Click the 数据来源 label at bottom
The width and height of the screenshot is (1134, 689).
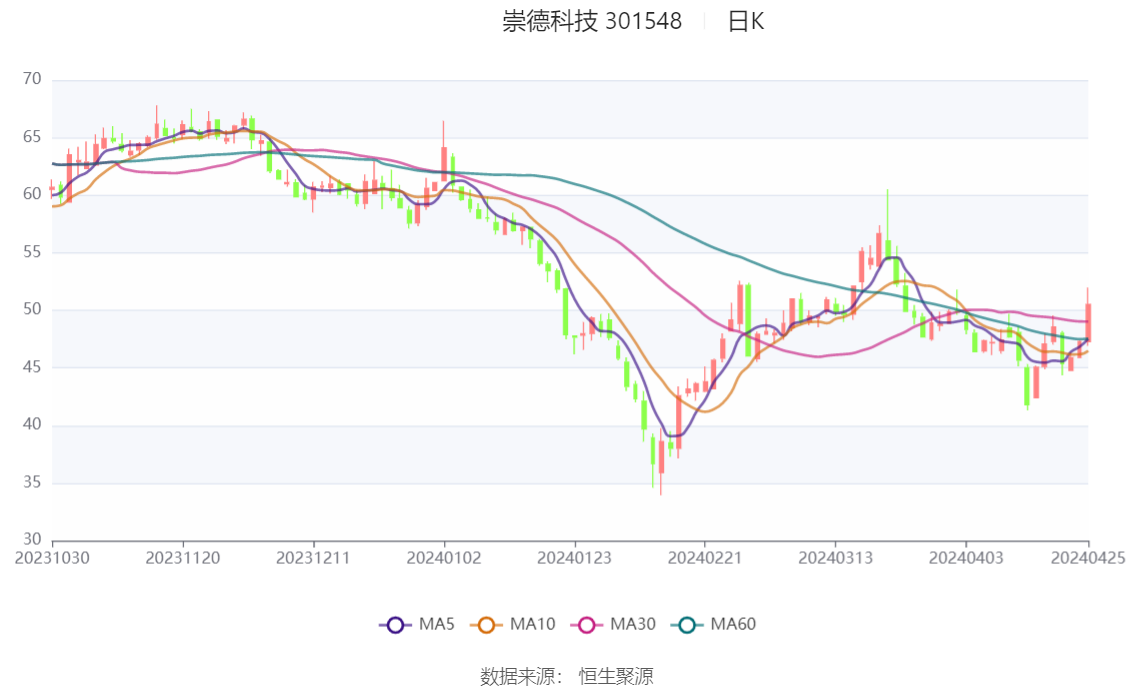[518, 677]
